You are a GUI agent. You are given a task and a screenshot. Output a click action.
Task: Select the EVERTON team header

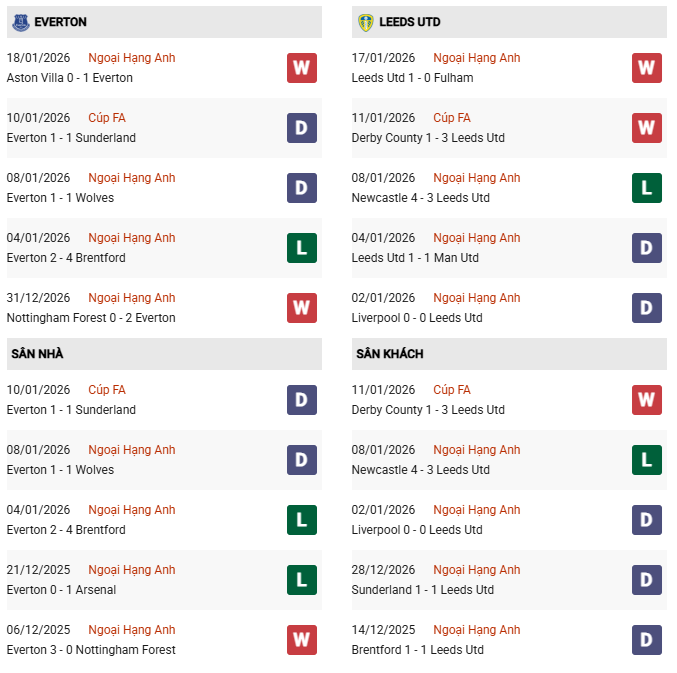[60, 22]
